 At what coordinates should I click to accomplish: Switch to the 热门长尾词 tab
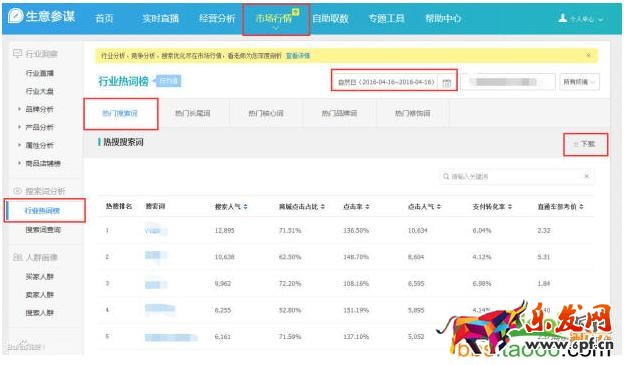pyautogui.click(x=193, y=113)
